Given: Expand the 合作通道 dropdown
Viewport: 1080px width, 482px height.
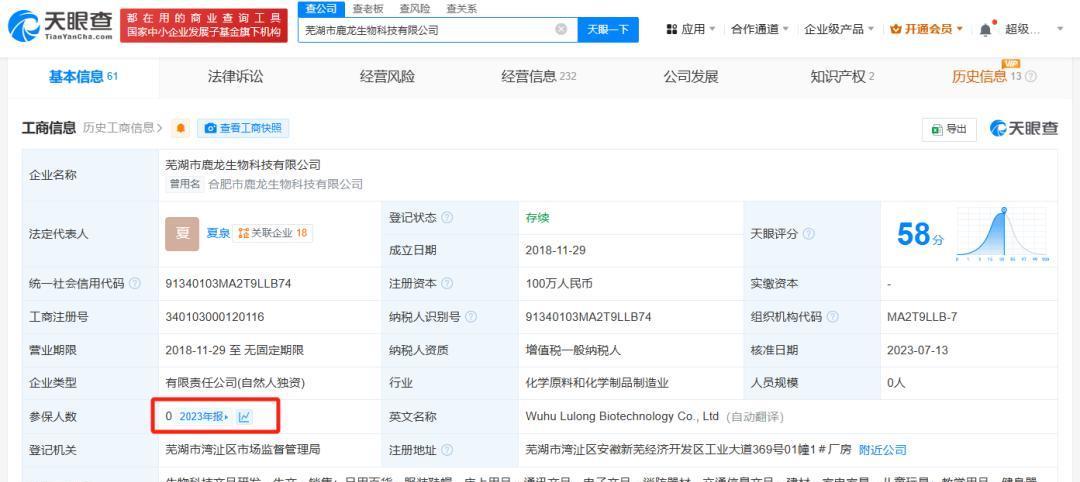Looking at the screenshot, I should click(760, 29).
